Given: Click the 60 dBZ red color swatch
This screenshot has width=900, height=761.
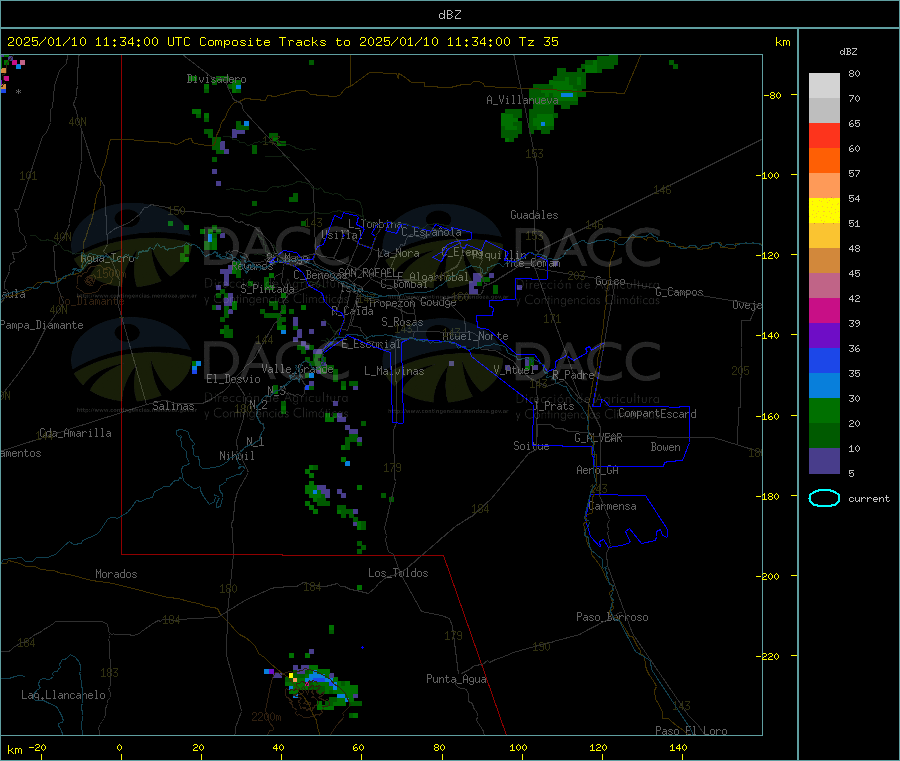Looking at the screenshot, I should [x=824, y=135].
